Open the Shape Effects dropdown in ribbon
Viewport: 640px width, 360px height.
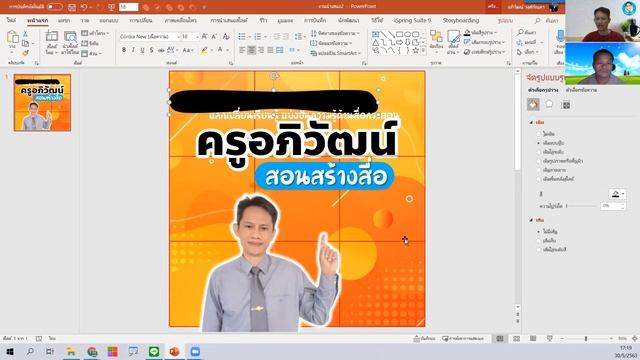pos(485,52)
